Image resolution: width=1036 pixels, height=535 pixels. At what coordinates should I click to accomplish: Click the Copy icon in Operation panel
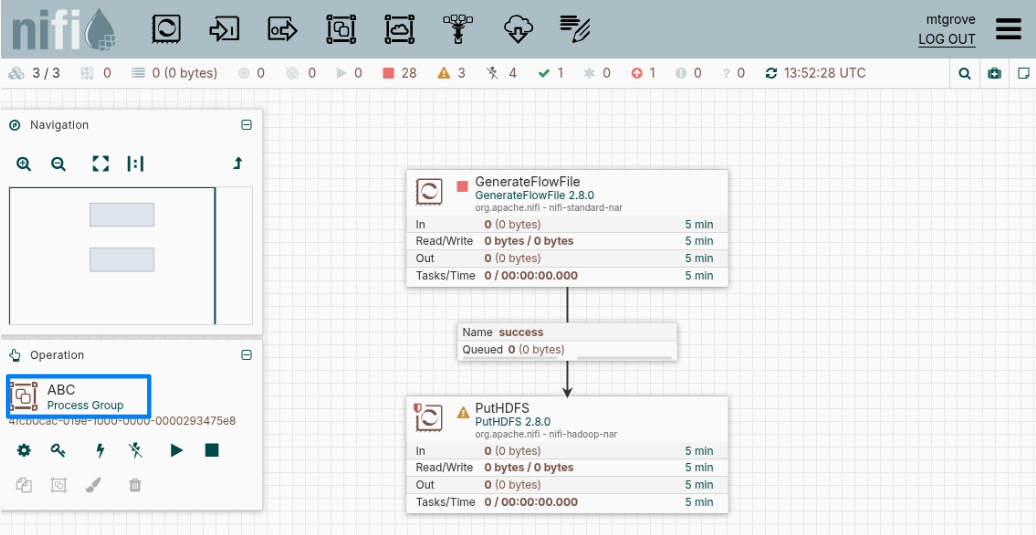pos(24,485)
